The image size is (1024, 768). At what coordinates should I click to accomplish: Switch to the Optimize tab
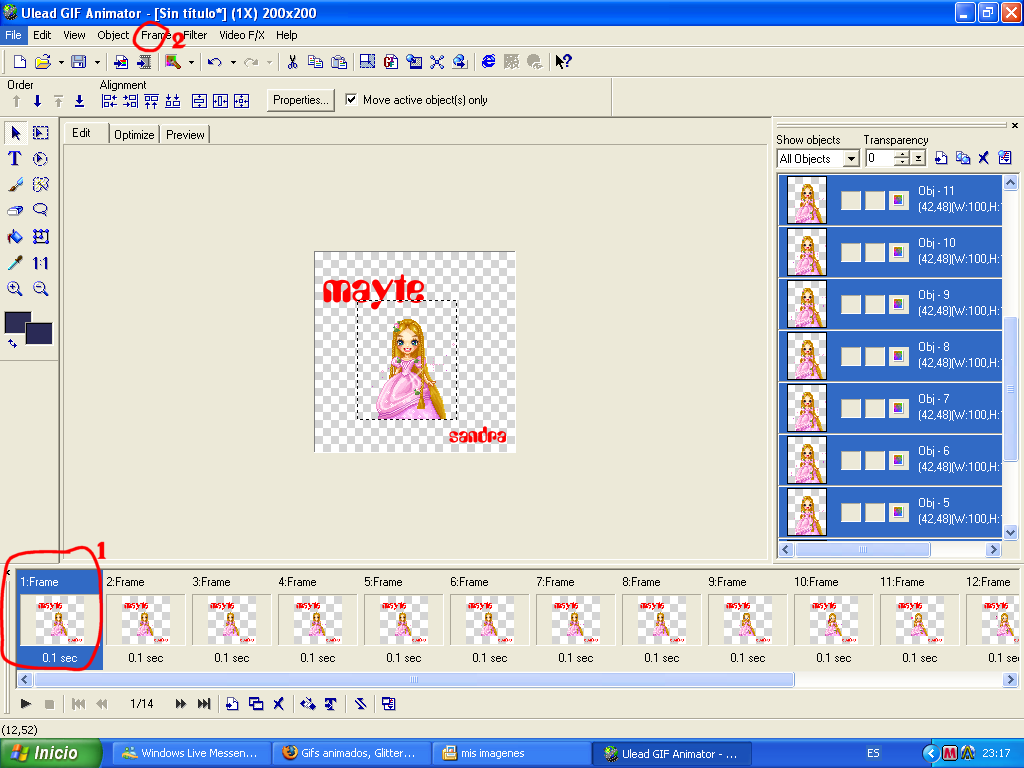pyautogui.click(x=134, y=135)
